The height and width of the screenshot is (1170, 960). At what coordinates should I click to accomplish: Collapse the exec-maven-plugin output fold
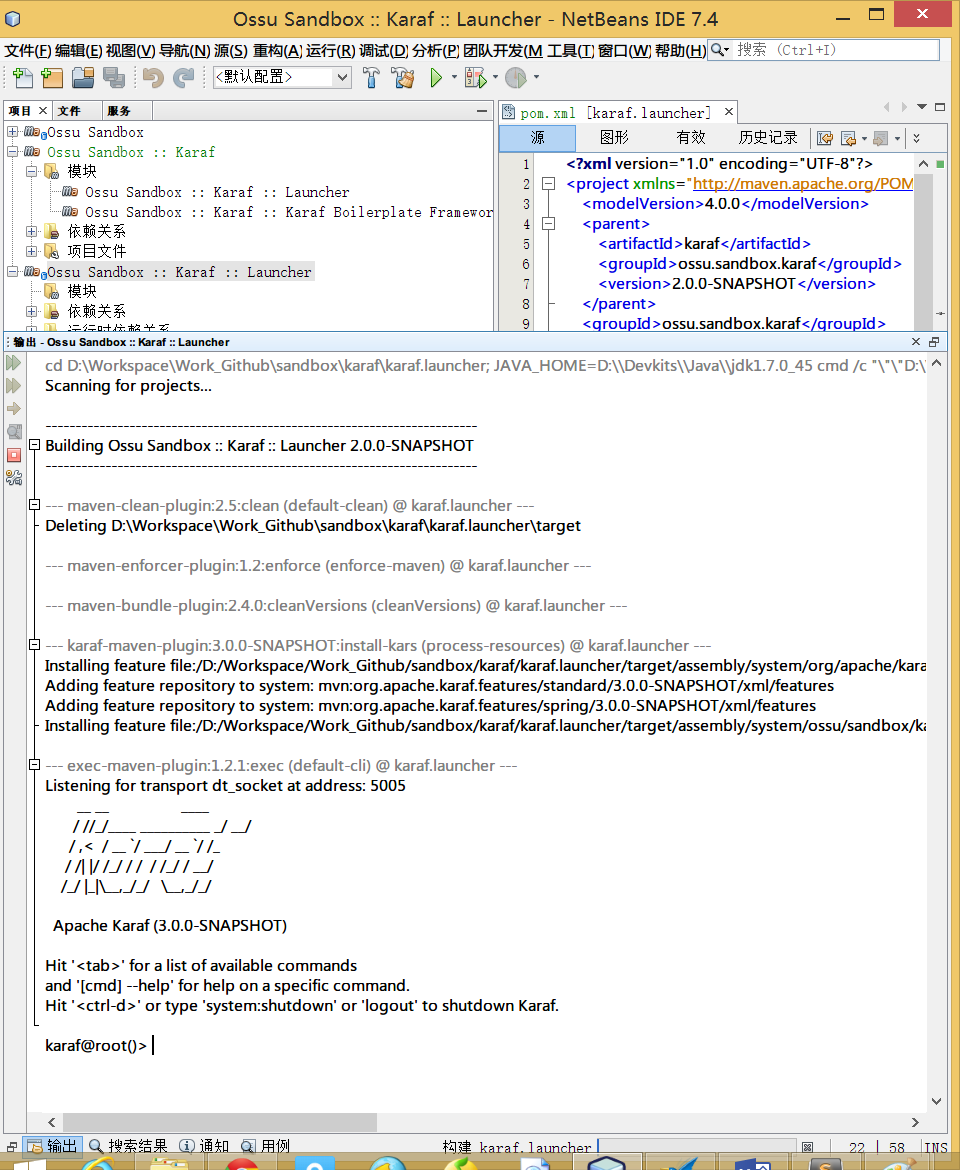34,765
